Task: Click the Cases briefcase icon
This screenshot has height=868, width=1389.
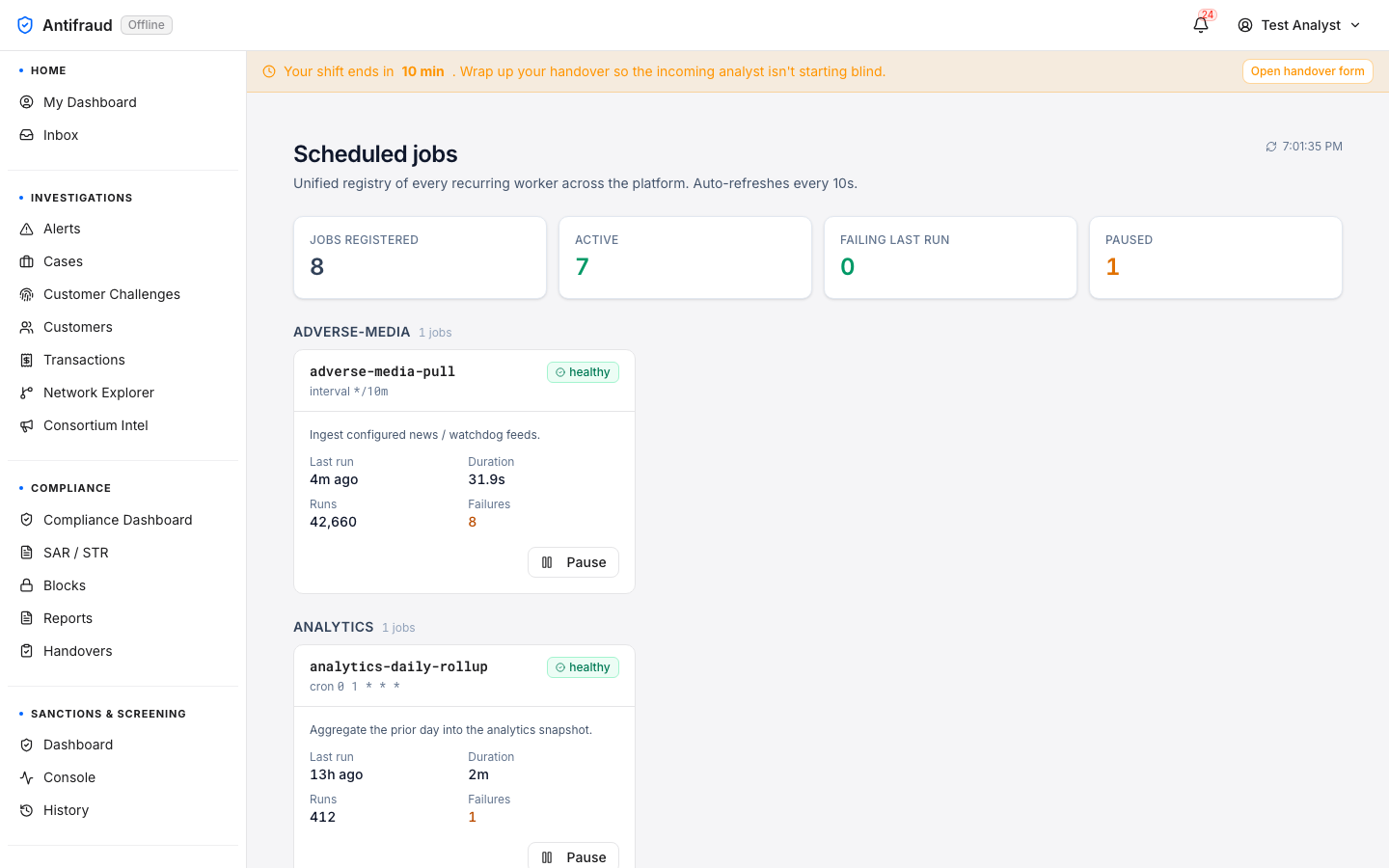Action: [27, 261]
